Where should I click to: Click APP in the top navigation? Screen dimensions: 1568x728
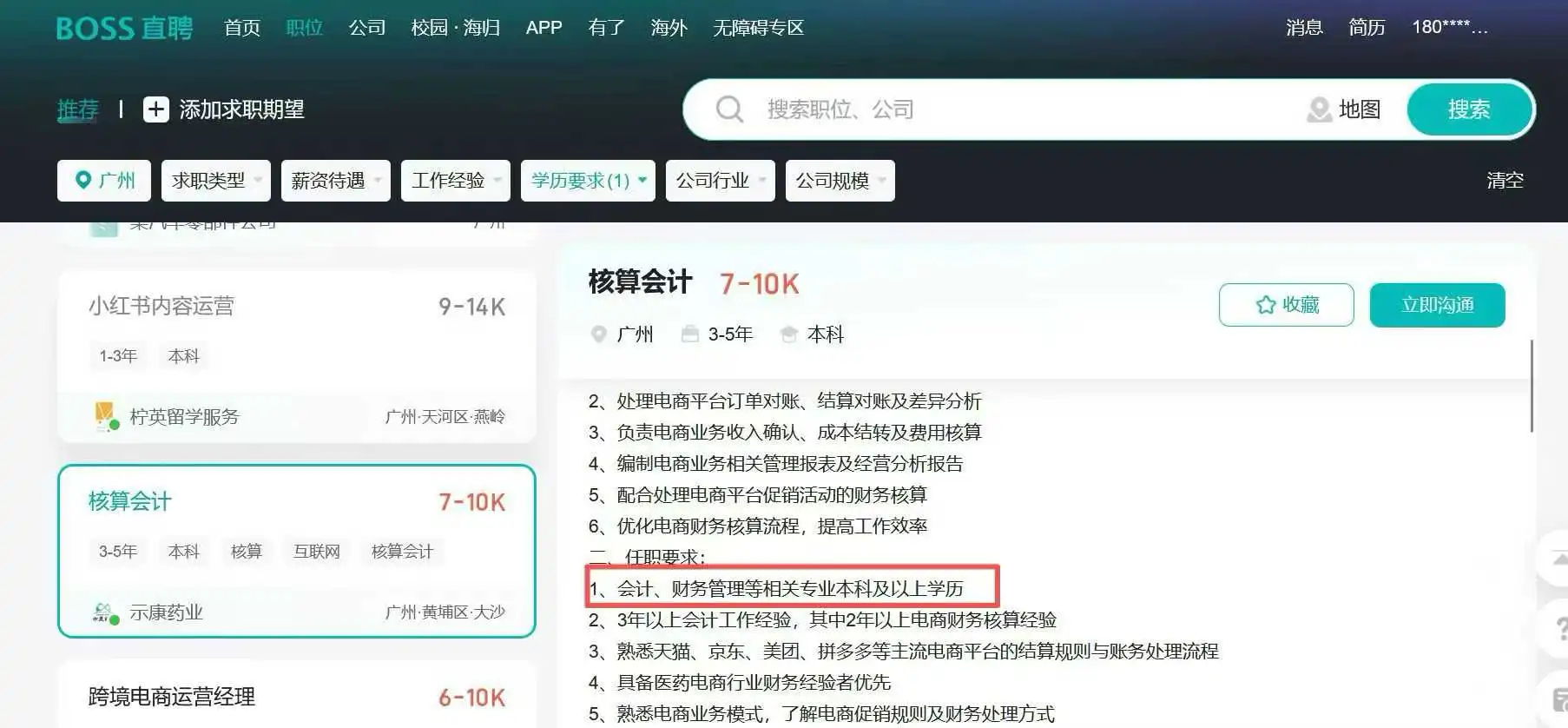point(544,28)
